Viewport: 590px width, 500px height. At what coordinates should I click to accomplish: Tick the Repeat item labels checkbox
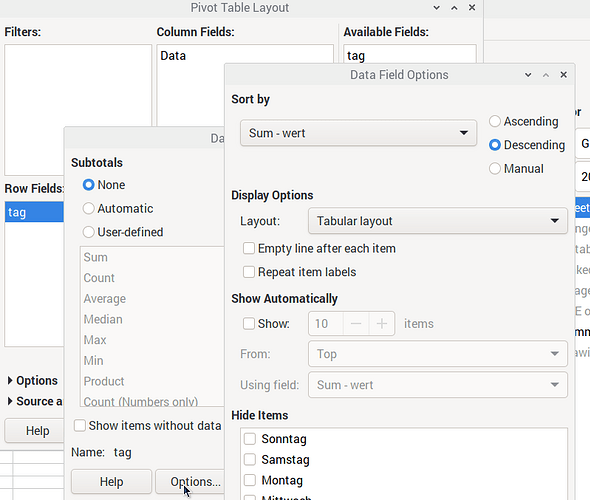[300, 272]
